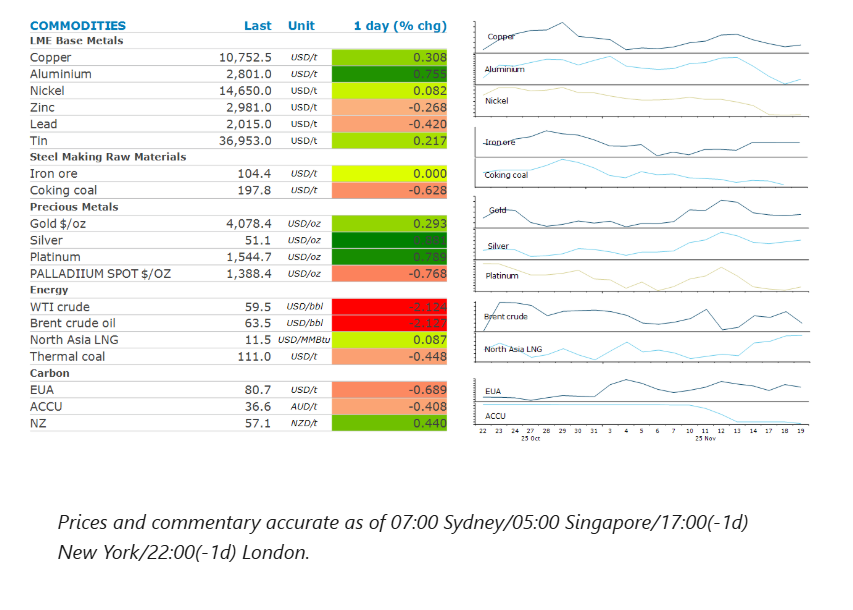Viewport: 853px width, 610px height.
Task: Click the Nickel row name
Action: pos(47,91)
